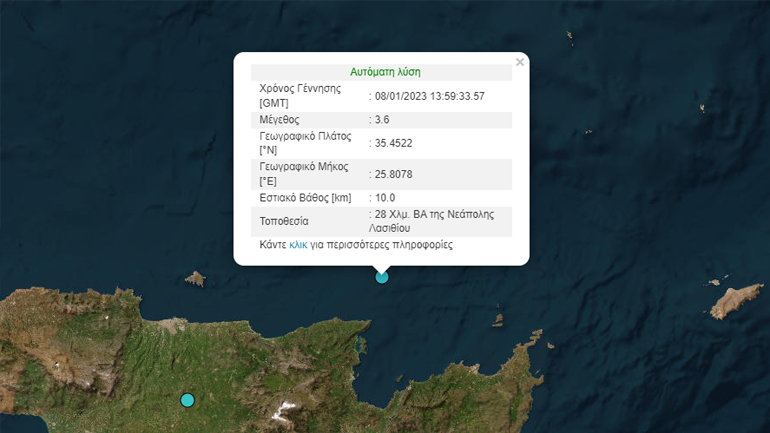Select the earthquake marker below the popup
This screenshot has height=433, width=770.
(381, 277)
